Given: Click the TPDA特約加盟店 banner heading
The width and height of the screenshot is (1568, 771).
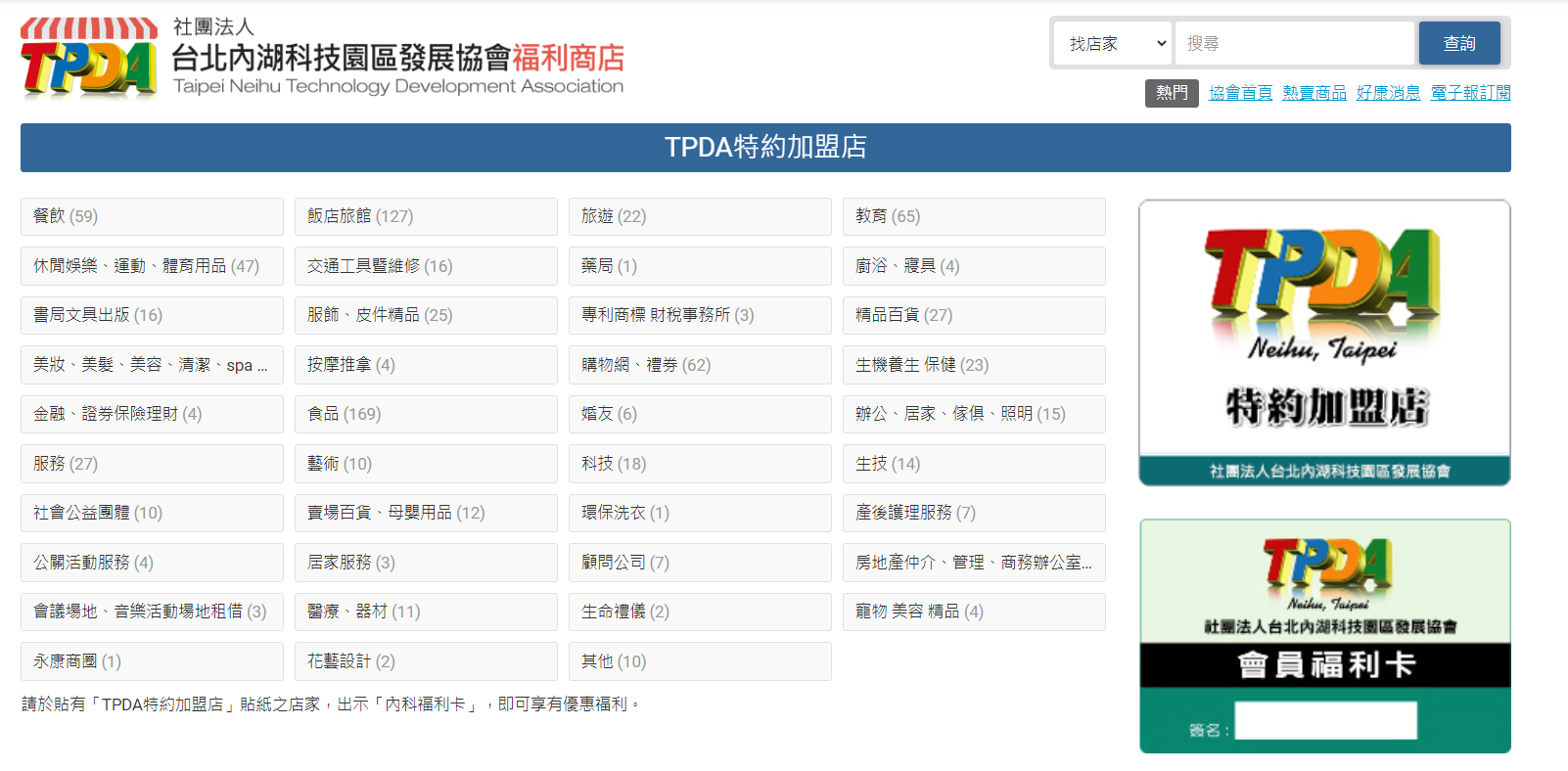Looking at the screenshot, I should [x=765, y=147].
